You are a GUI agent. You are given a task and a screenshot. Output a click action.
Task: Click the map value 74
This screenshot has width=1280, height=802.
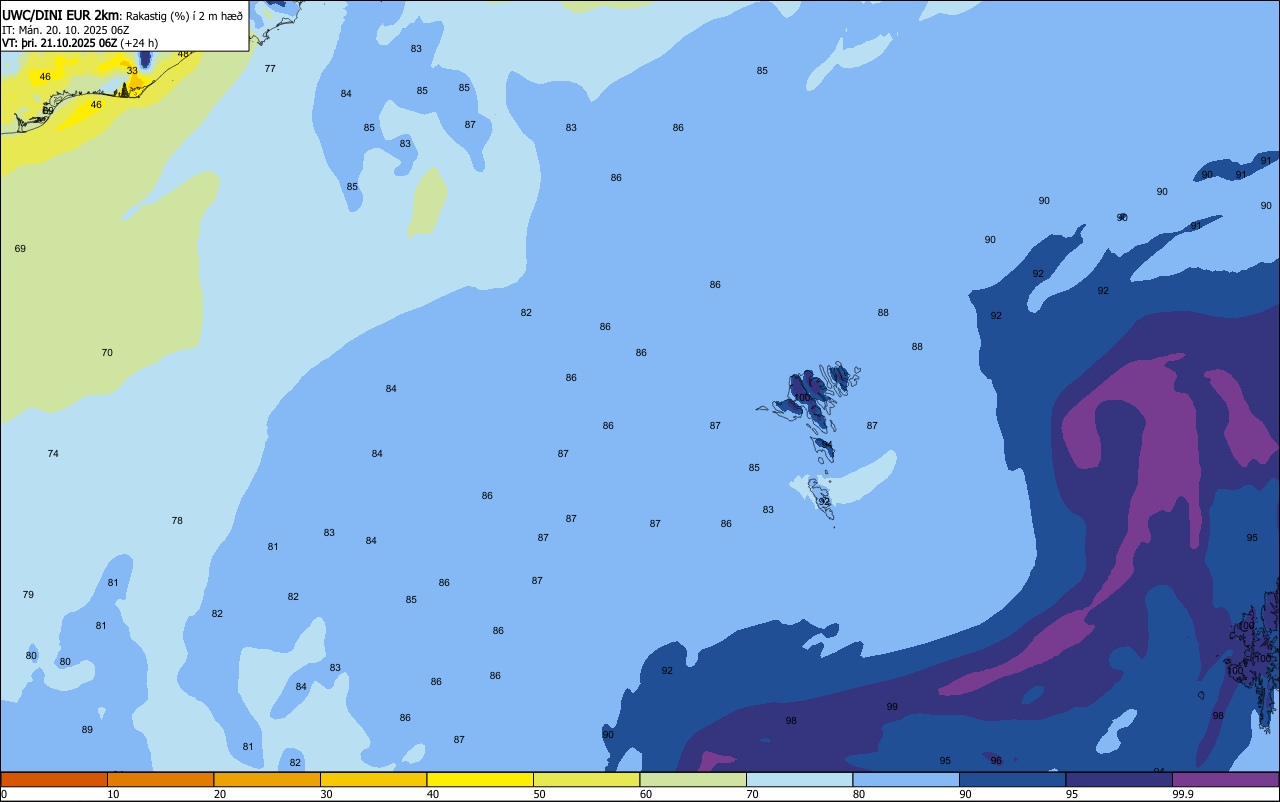53,454
